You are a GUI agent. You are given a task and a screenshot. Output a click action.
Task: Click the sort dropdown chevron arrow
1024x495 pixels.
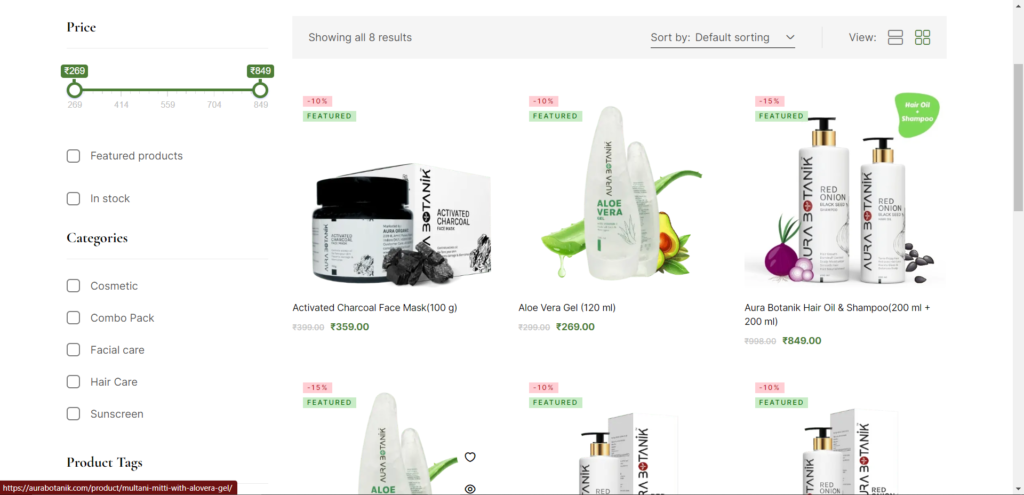790,38
